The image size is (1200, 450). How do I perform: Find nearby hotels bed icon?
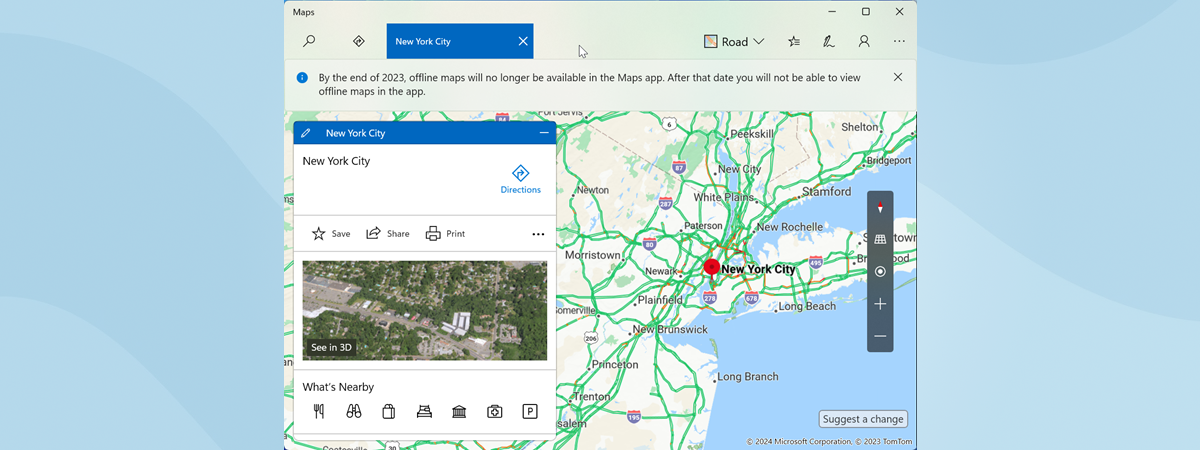point(424,411)
